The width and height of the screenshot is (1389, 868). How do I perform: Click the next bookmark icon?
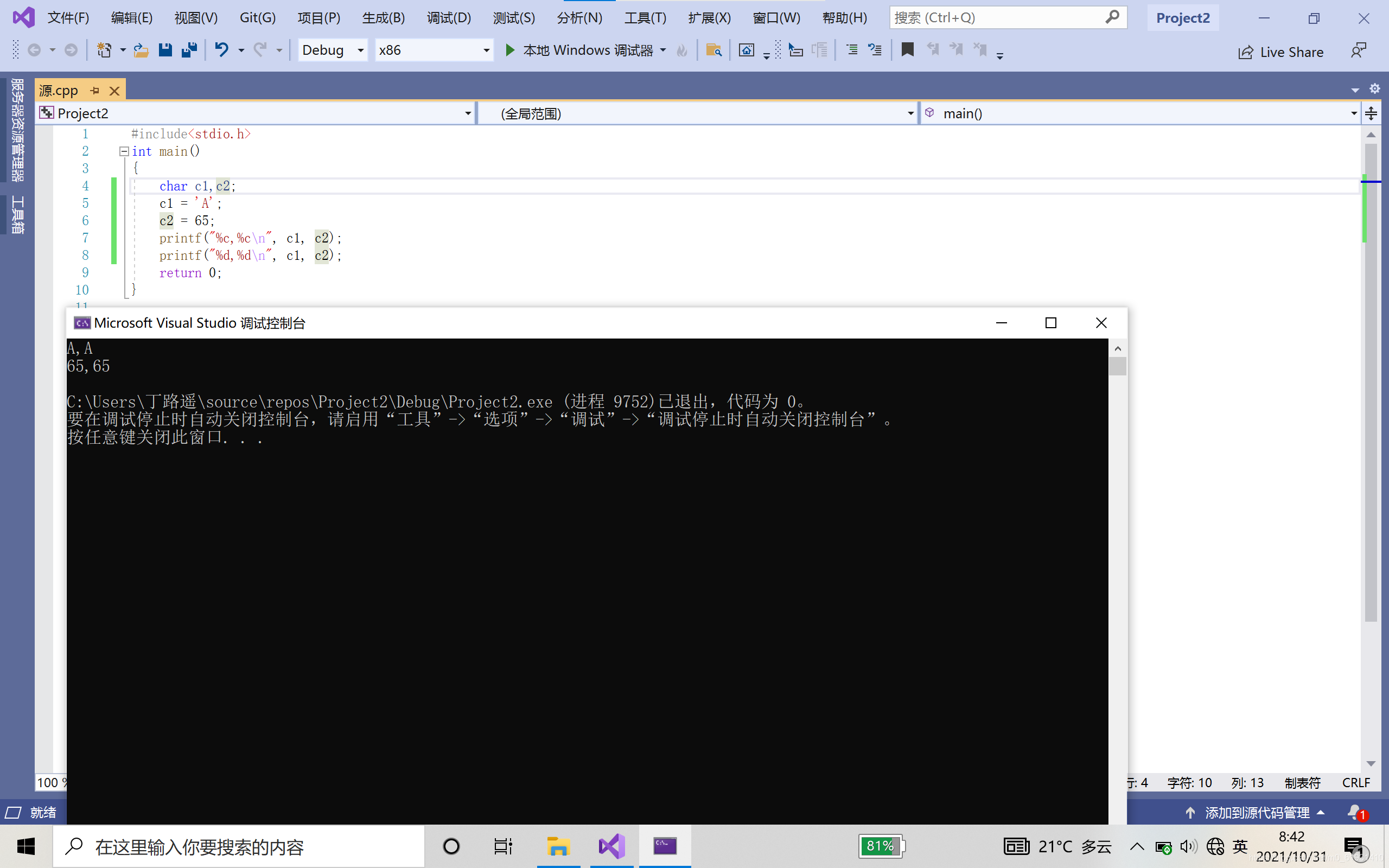955,50
